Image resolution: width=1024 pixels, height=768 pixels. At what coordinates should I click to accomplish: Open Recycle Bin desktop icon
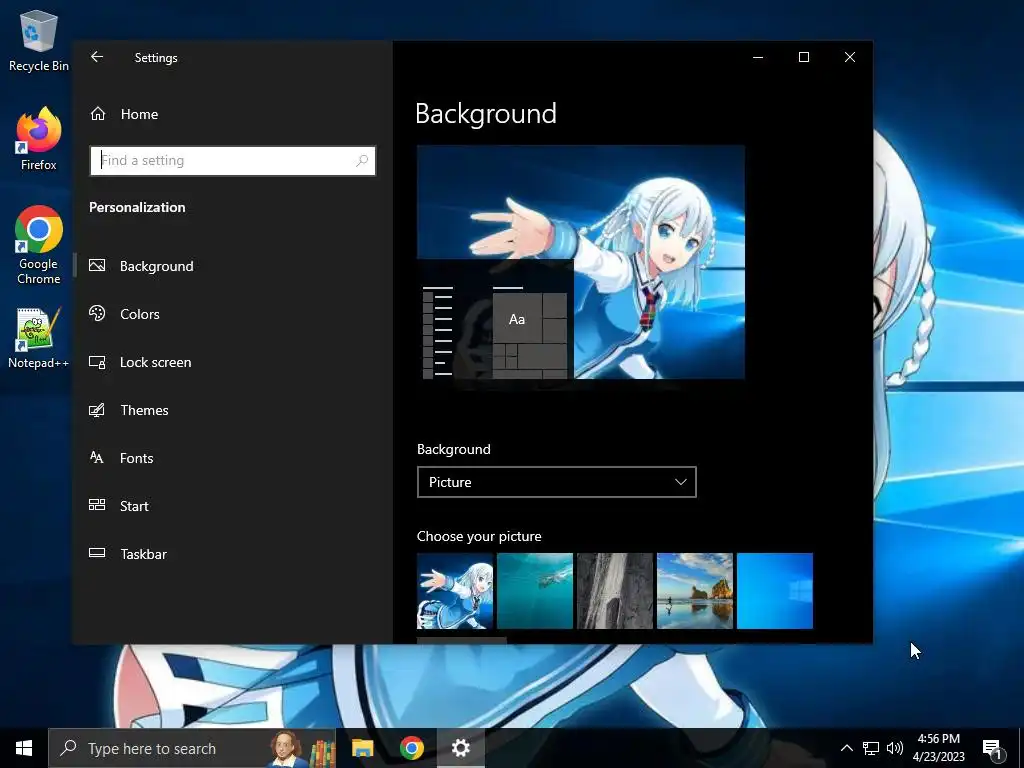(x=39, y=40)
